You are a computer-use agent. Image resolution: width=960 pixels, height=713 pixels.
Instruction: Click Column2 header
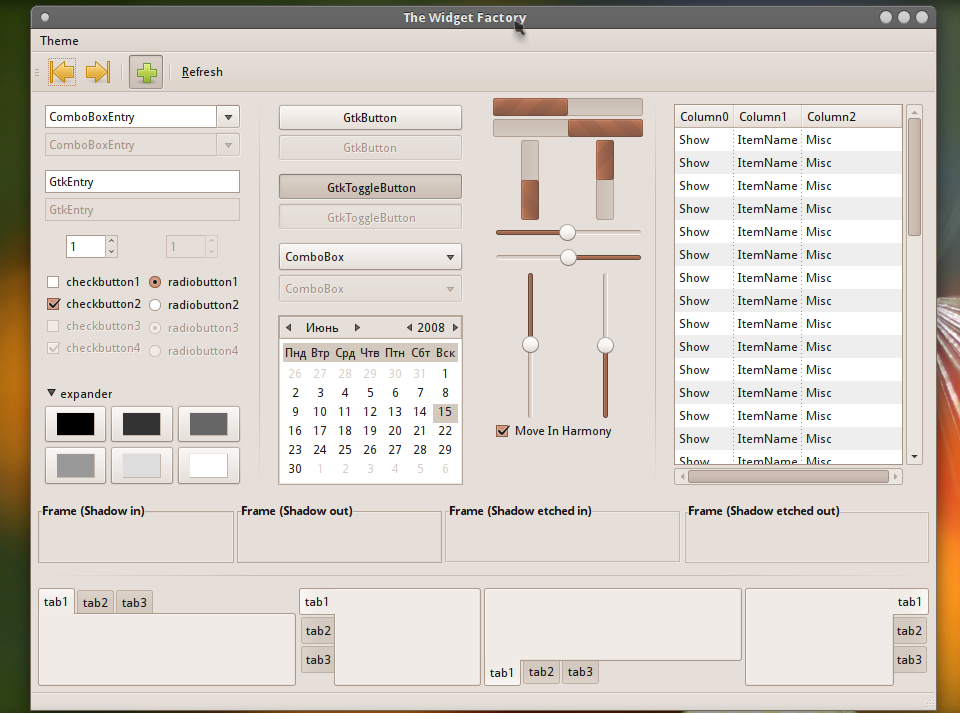(852, 117)
